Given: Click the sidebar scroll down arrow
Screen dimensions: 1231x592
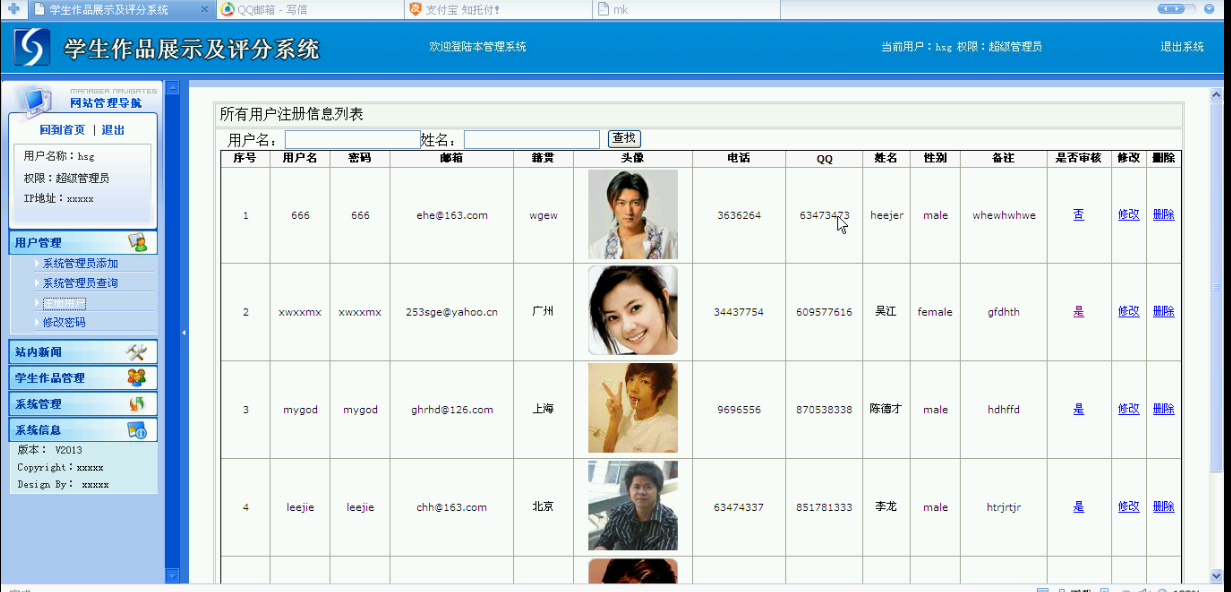Looking at the screenshot, I should (x=171, y=575).
